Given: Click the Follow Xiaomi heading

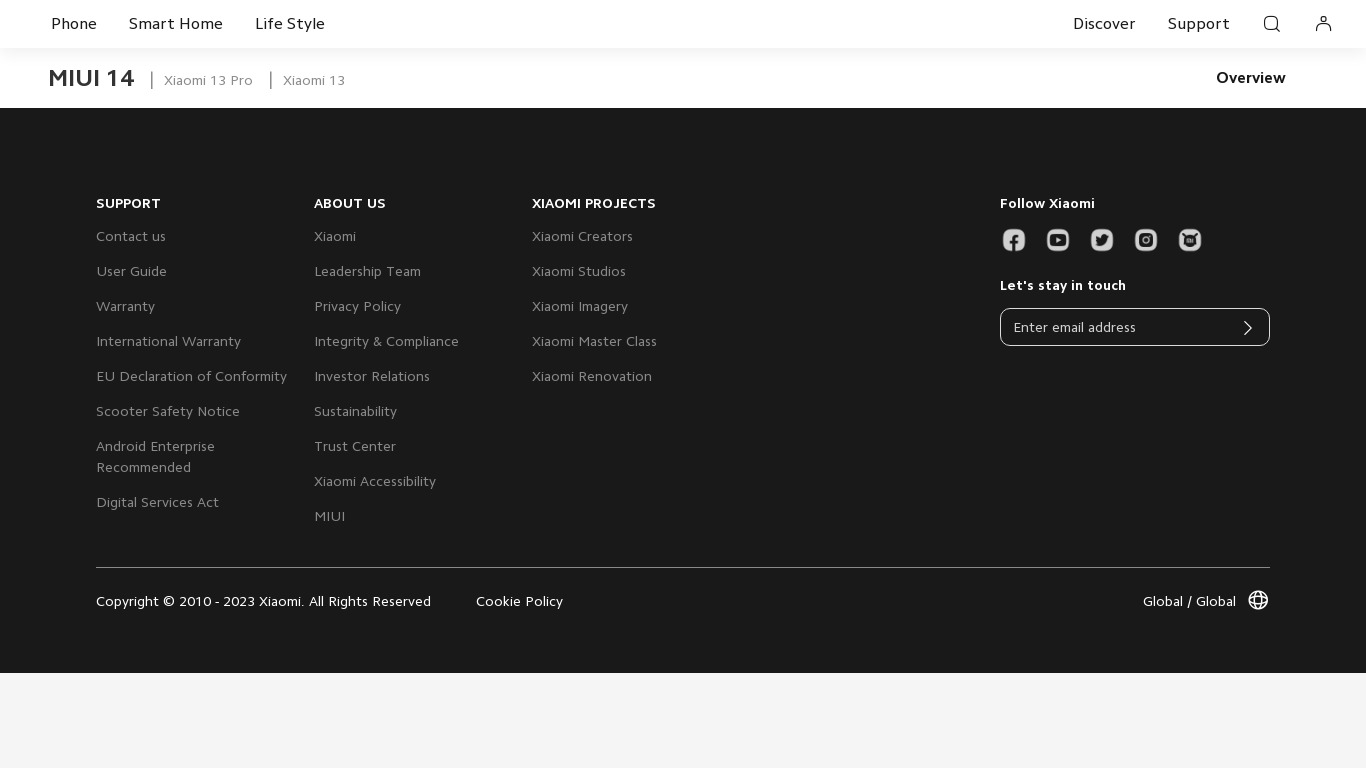Looking at the screenshot, I should tap(1047, 203).
